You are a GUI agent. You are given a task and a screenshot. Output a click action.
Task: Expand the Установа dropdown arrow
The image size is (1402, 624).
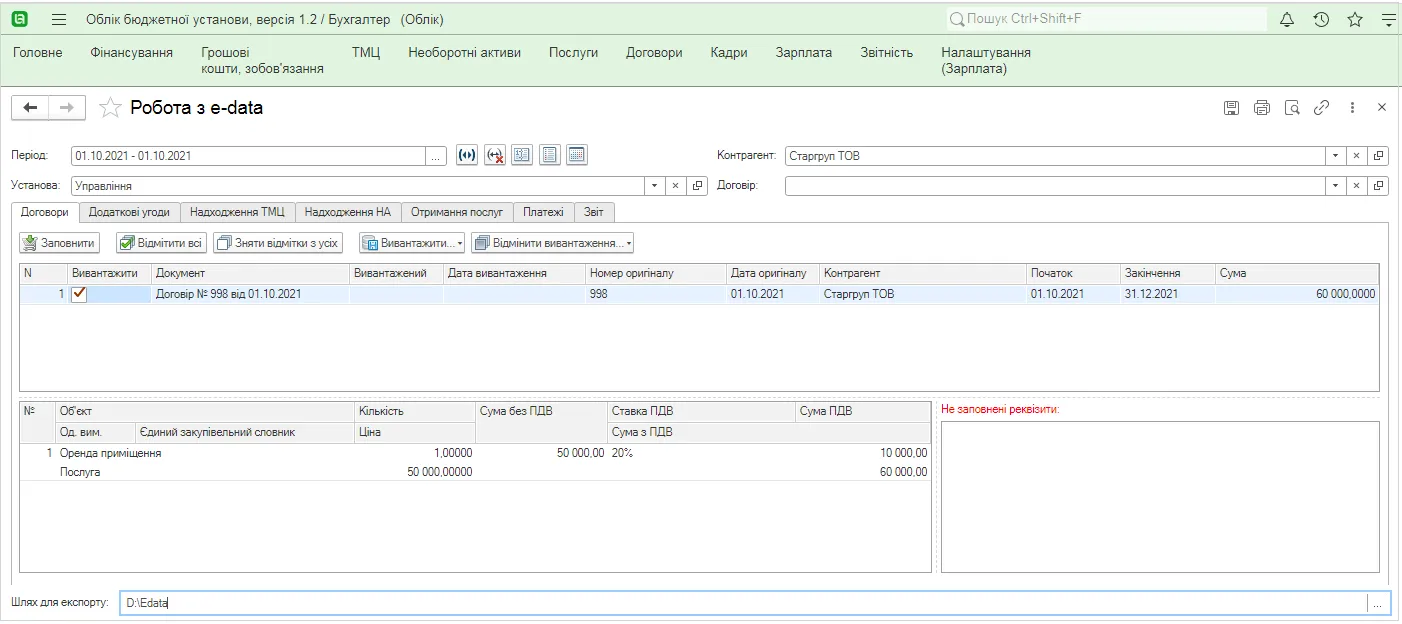(x=654, y=186)
